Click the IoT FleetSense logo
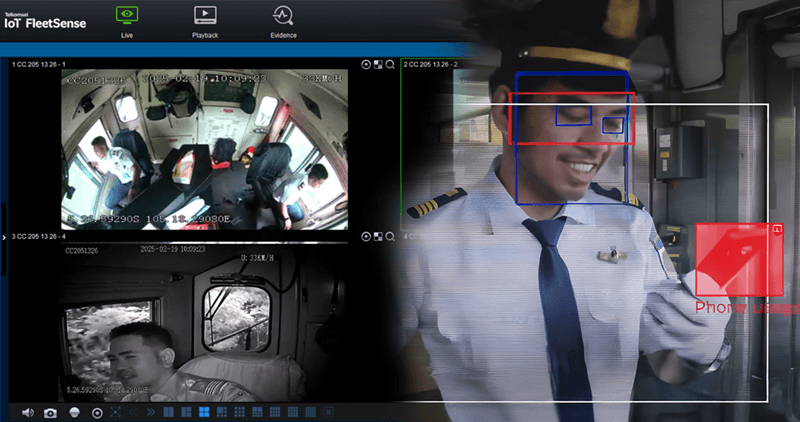Image resolution: width=800 pixels, height=422 pixels. click(43, 20)
